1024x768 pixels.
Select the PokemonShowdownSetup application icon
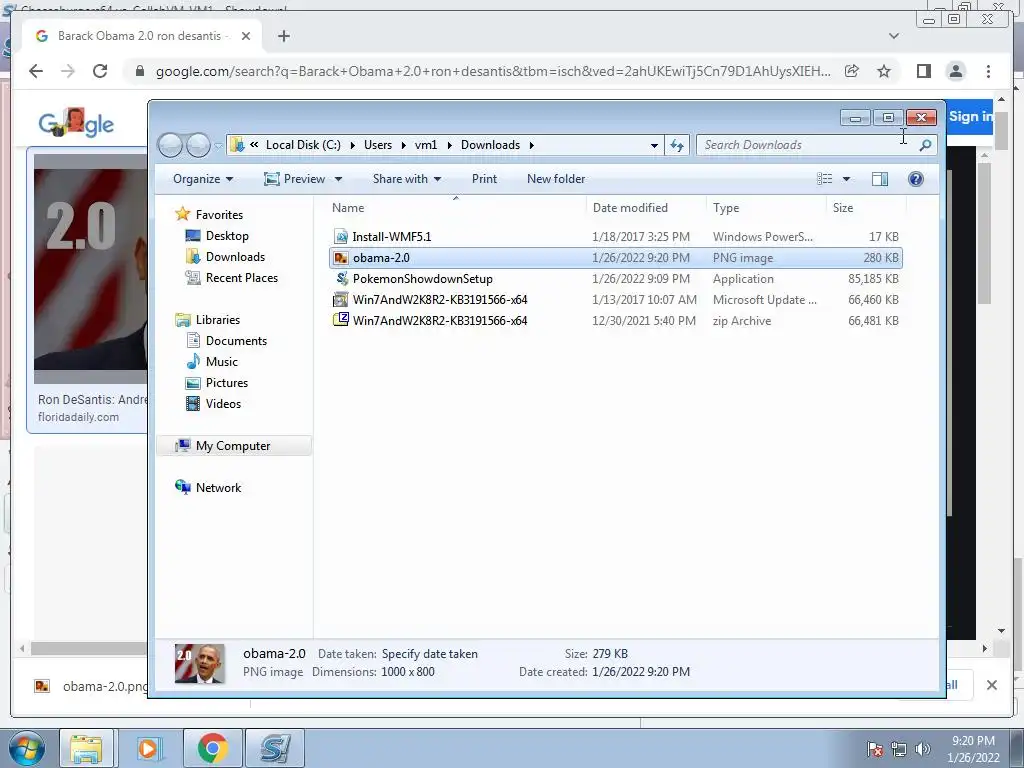341,279
